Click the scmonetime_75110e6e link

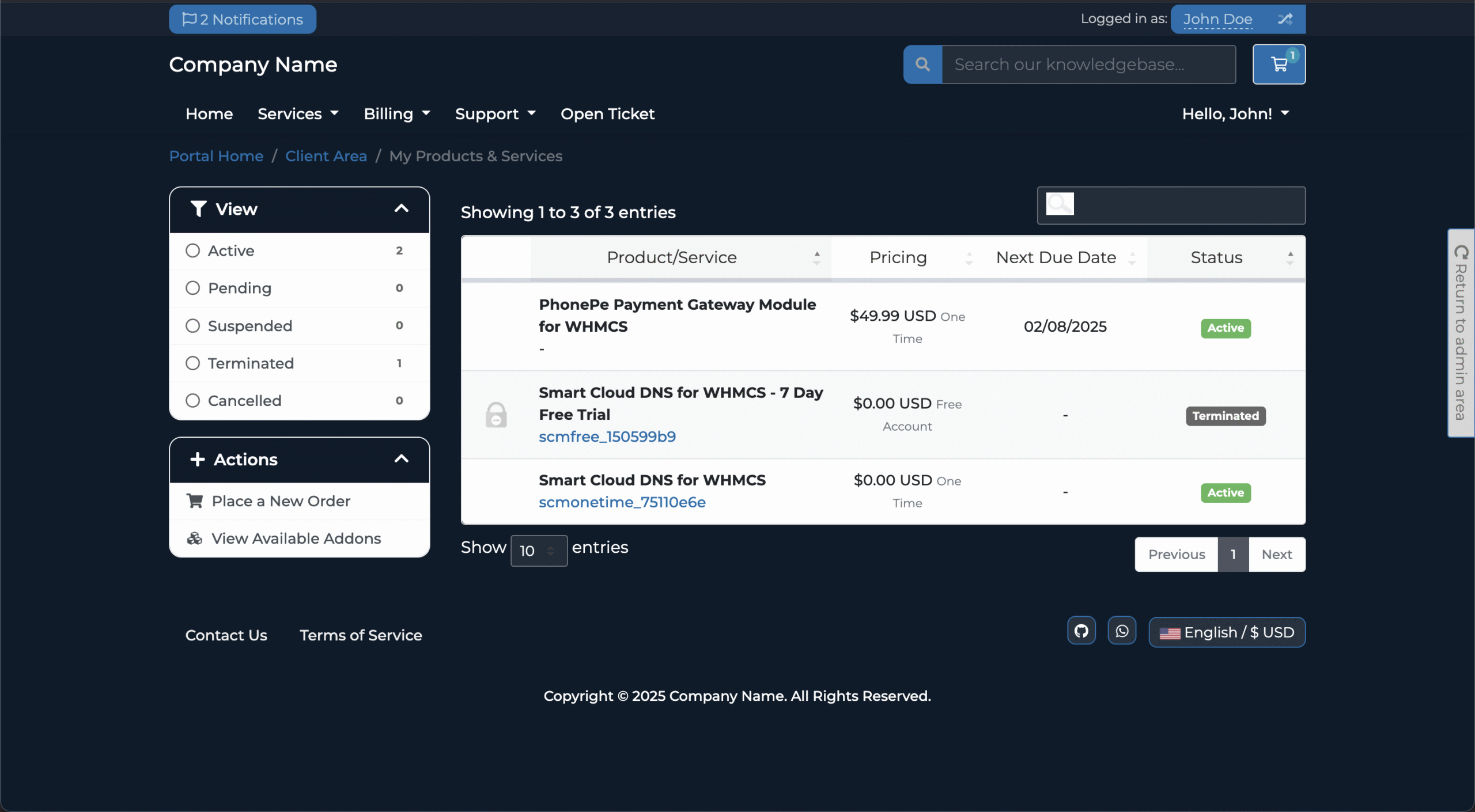(x=622, y=502)
